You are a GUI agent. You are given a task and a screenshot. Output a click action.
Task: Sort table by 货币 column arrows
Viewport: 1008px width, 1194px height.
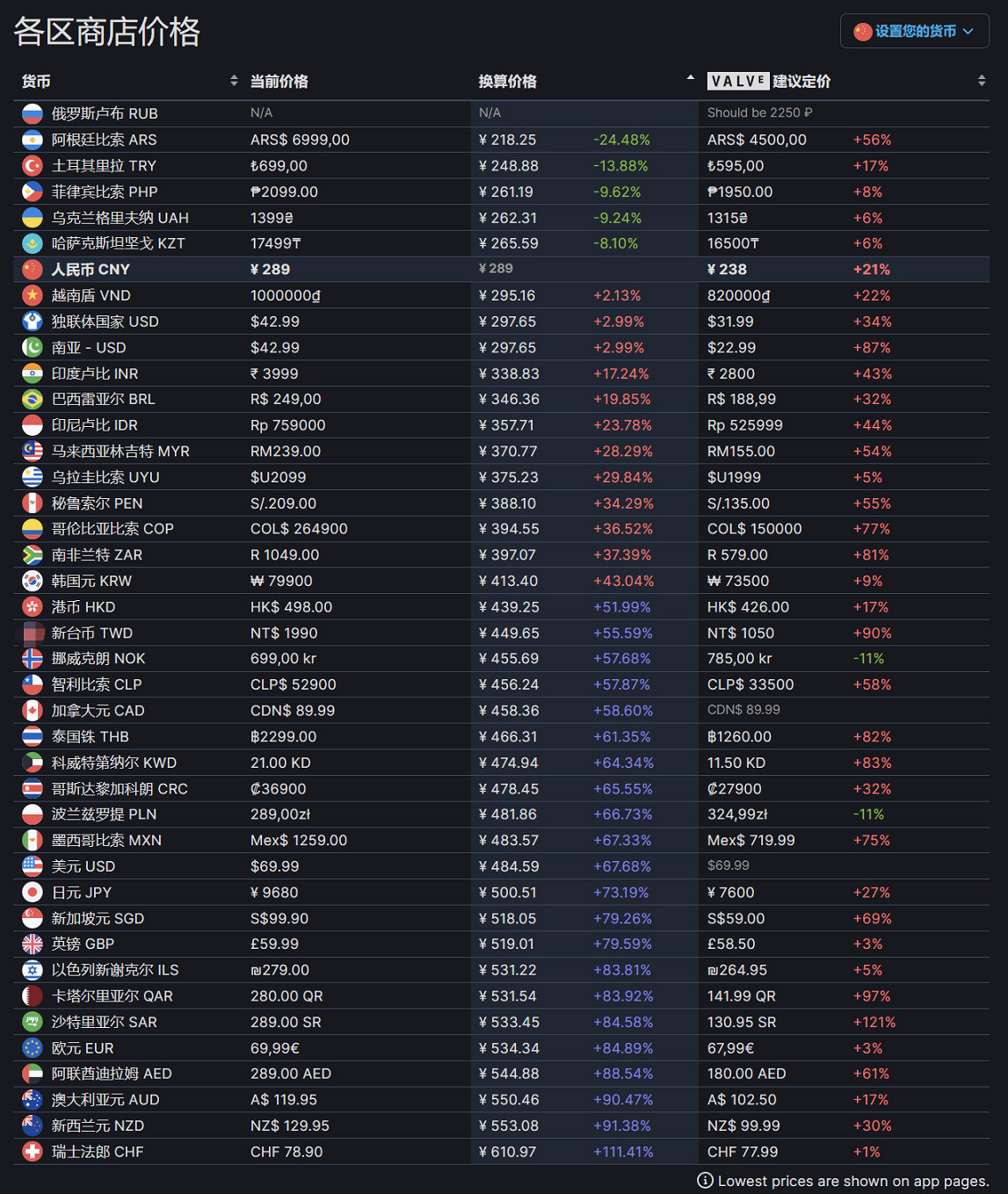click(x=234, y=81)
